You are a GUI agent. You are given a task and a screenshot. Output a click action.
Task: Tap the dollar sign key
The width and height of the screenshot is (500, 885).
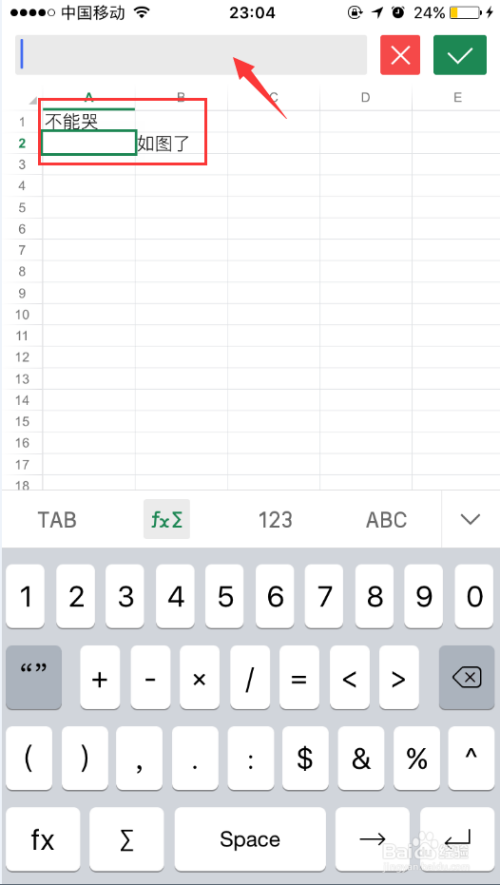pyautogui.click(x=305, y=758)
